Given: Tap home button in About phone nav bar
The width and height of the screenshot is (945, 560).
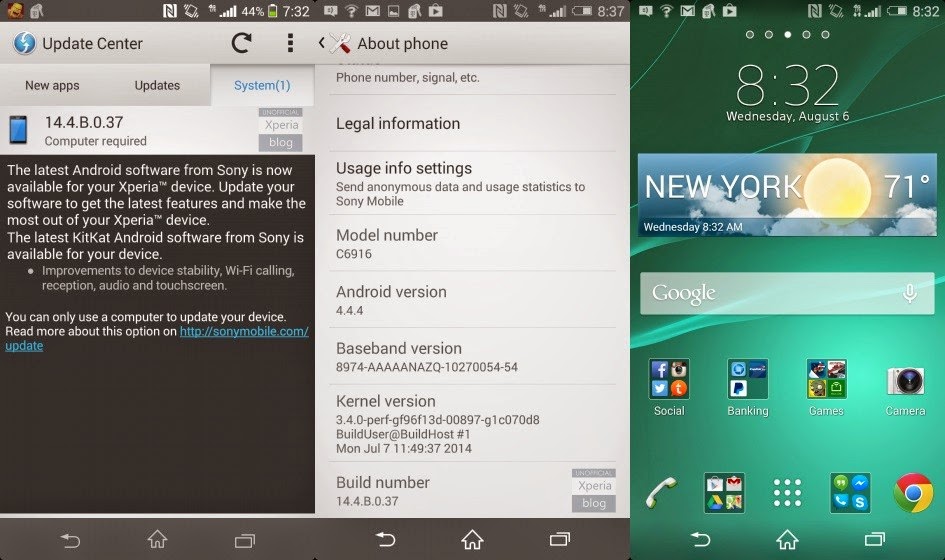Looking at the screenshot, I should tap(472, 539).
